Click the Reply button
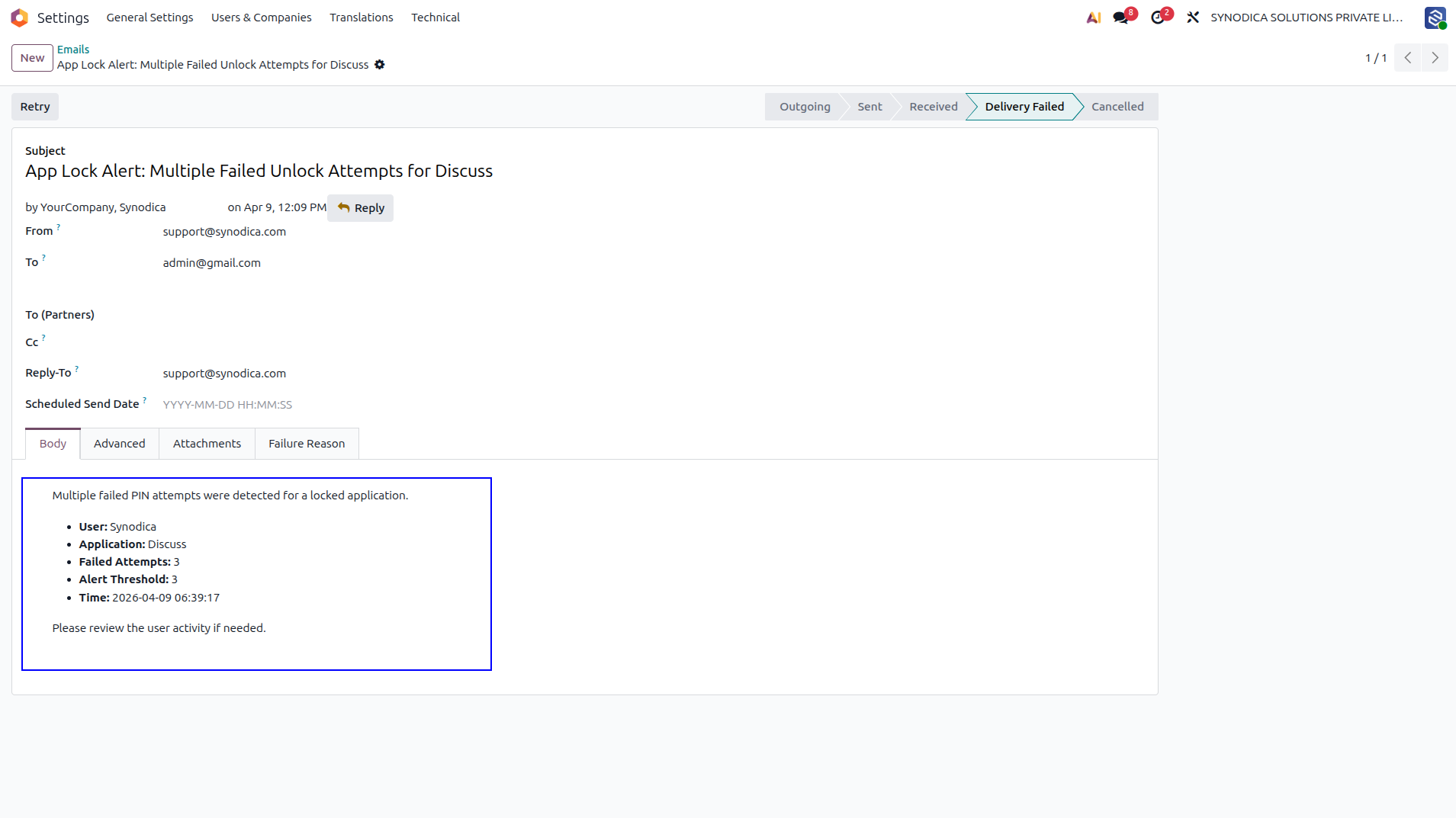 pos(361,208)
